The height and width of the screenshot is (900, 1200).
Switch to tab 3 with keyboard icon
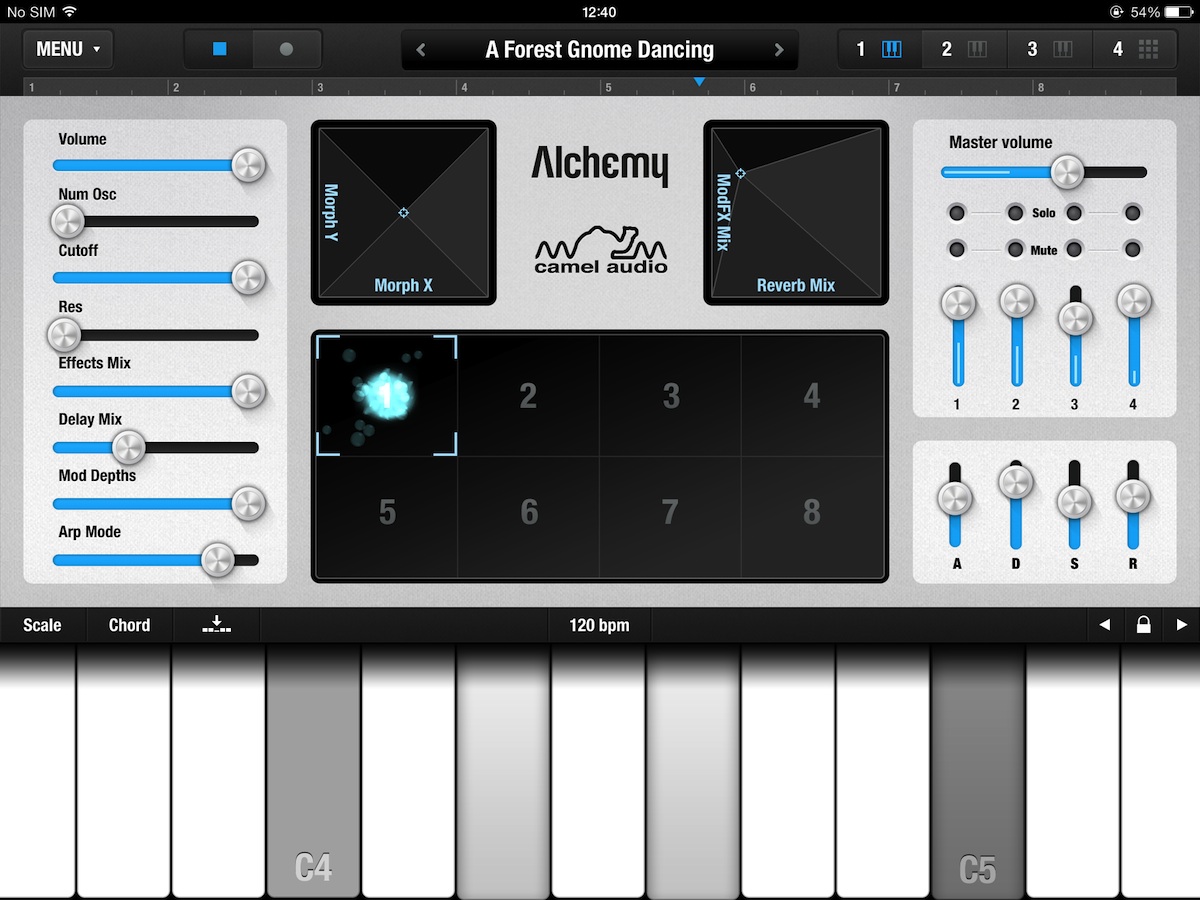[1049, 49]
